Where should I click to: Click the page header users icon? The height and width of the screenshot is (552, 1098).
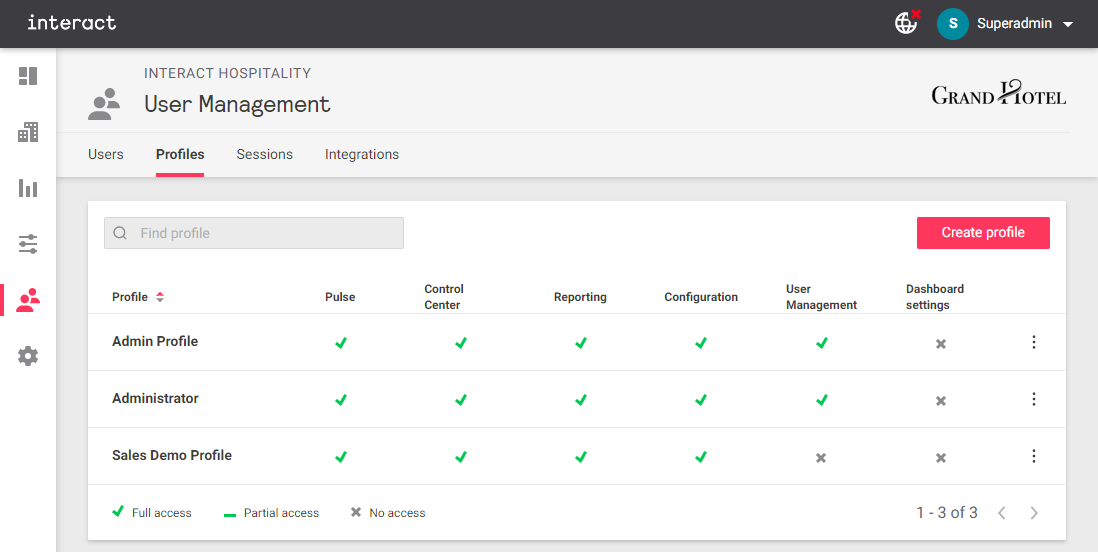pos(104,104)
